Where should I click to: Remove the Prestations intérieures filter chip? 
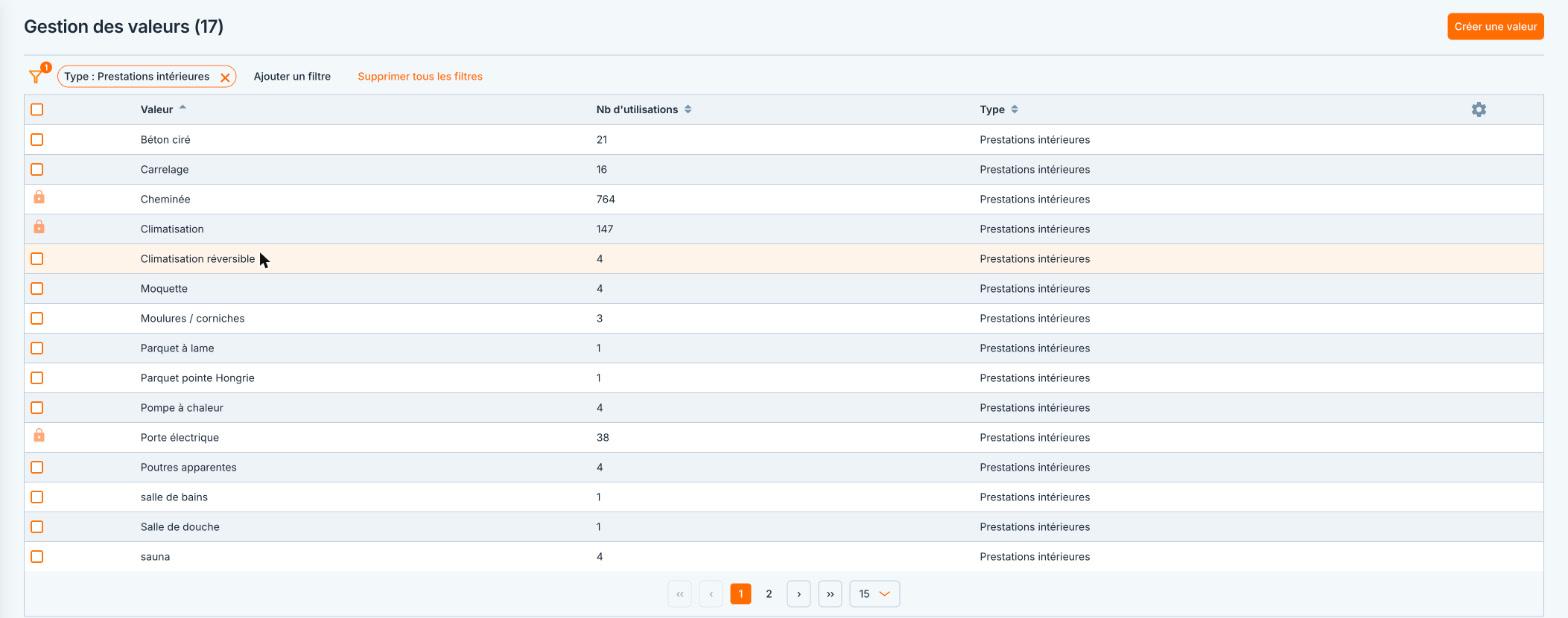225,77
